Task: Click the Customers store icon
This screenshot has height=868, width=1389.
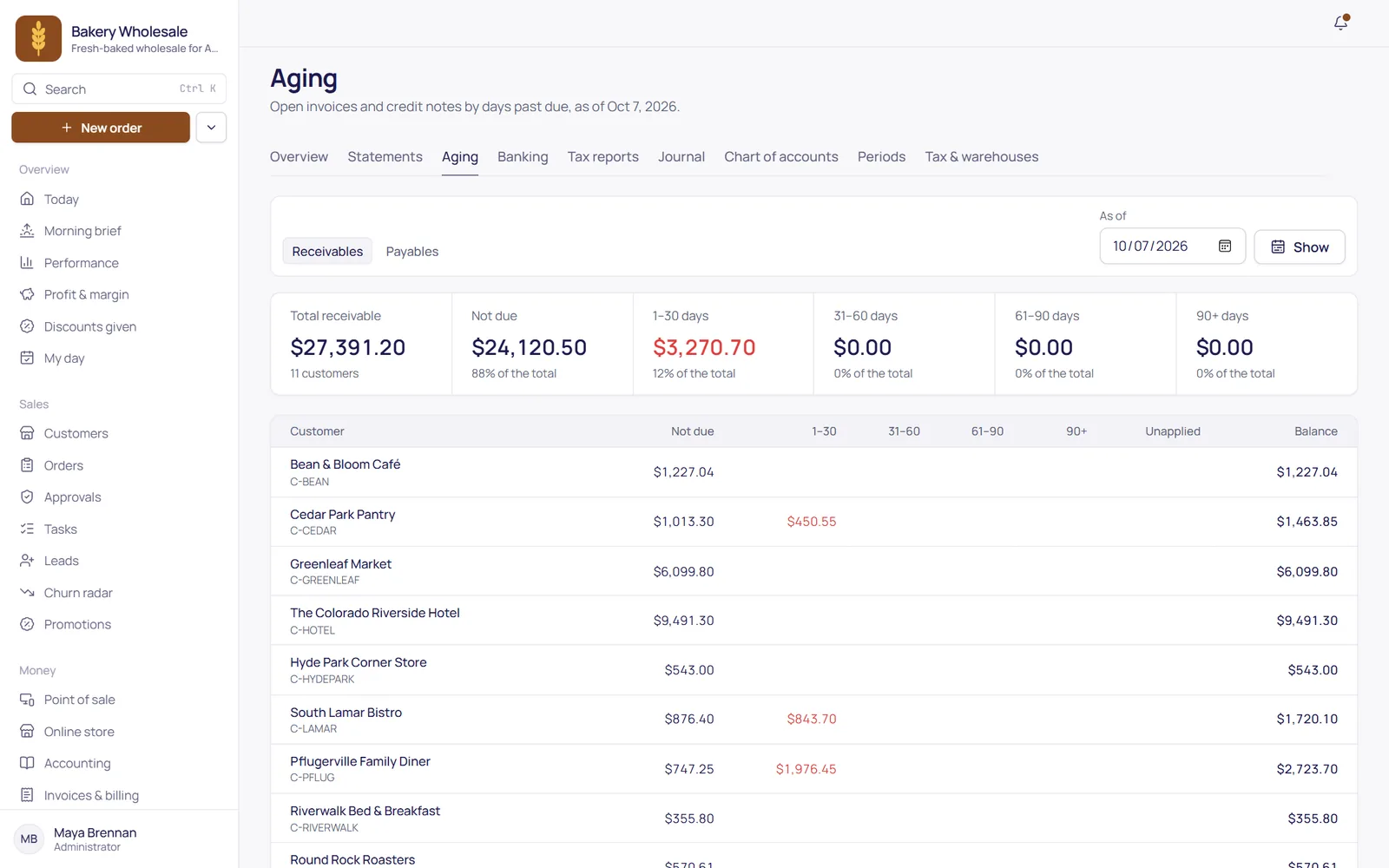Action: pos(27,433)
